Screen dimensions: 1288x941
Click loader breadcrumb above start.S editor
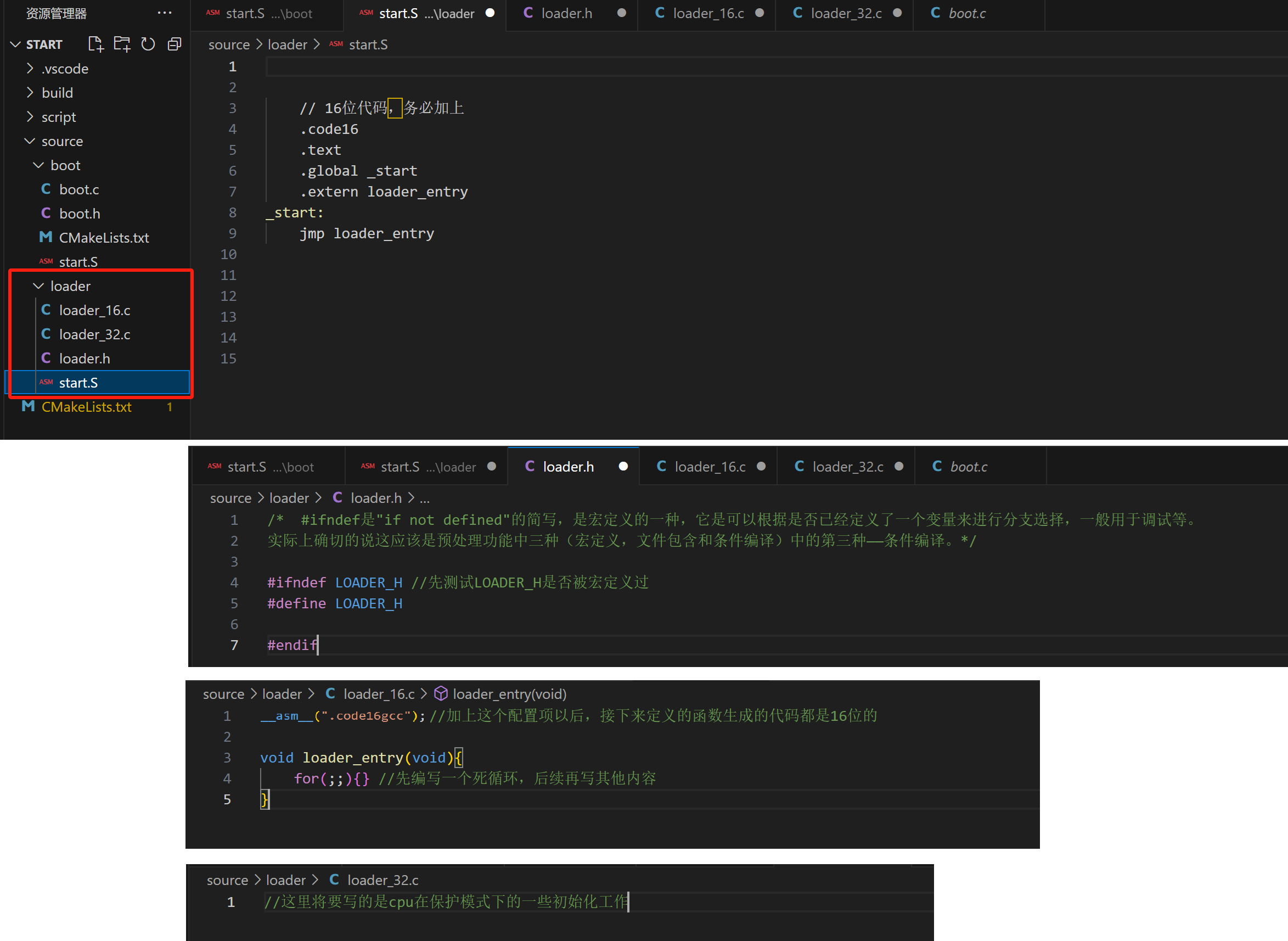(x=287, y=44)
